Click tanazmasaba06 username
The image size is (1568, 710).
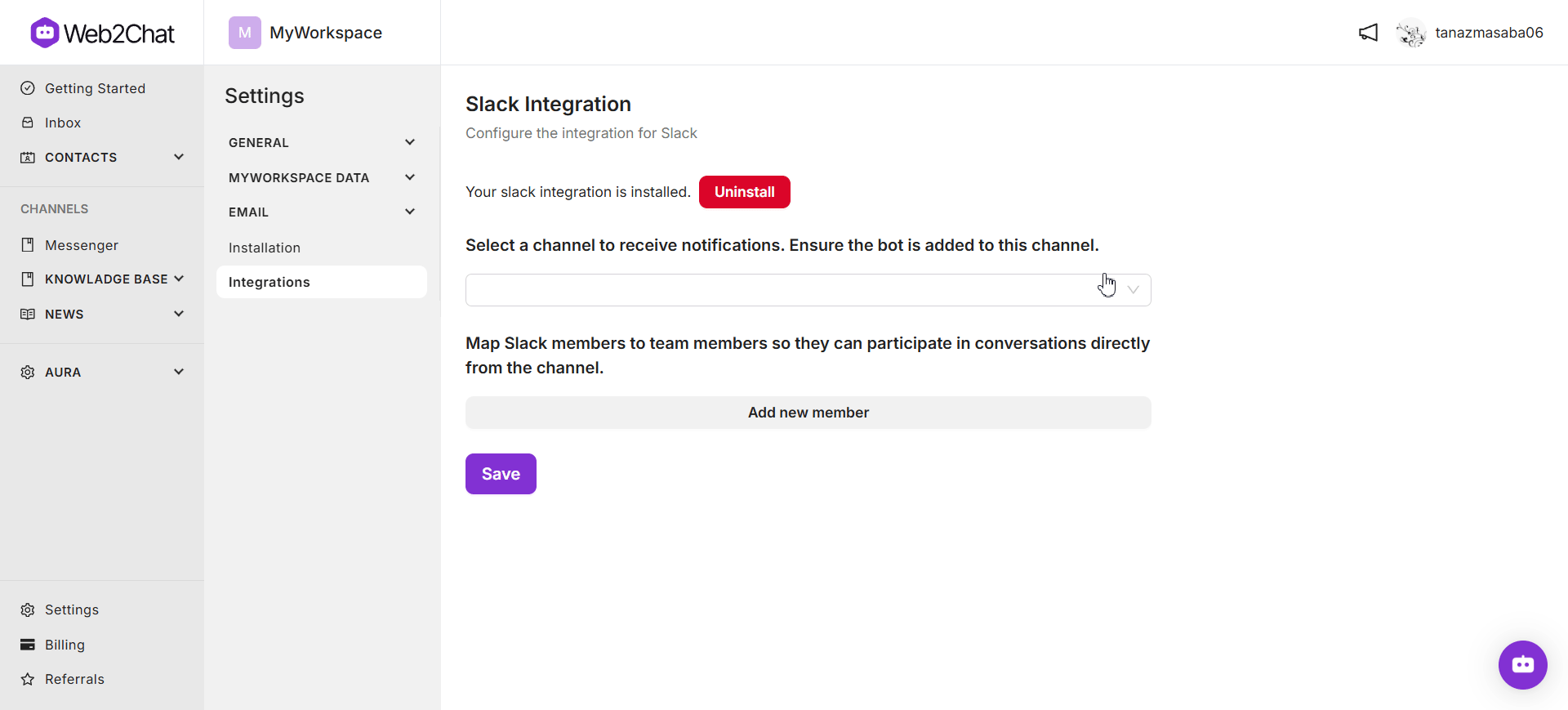pyautogui.click(x=1490, y=33)
